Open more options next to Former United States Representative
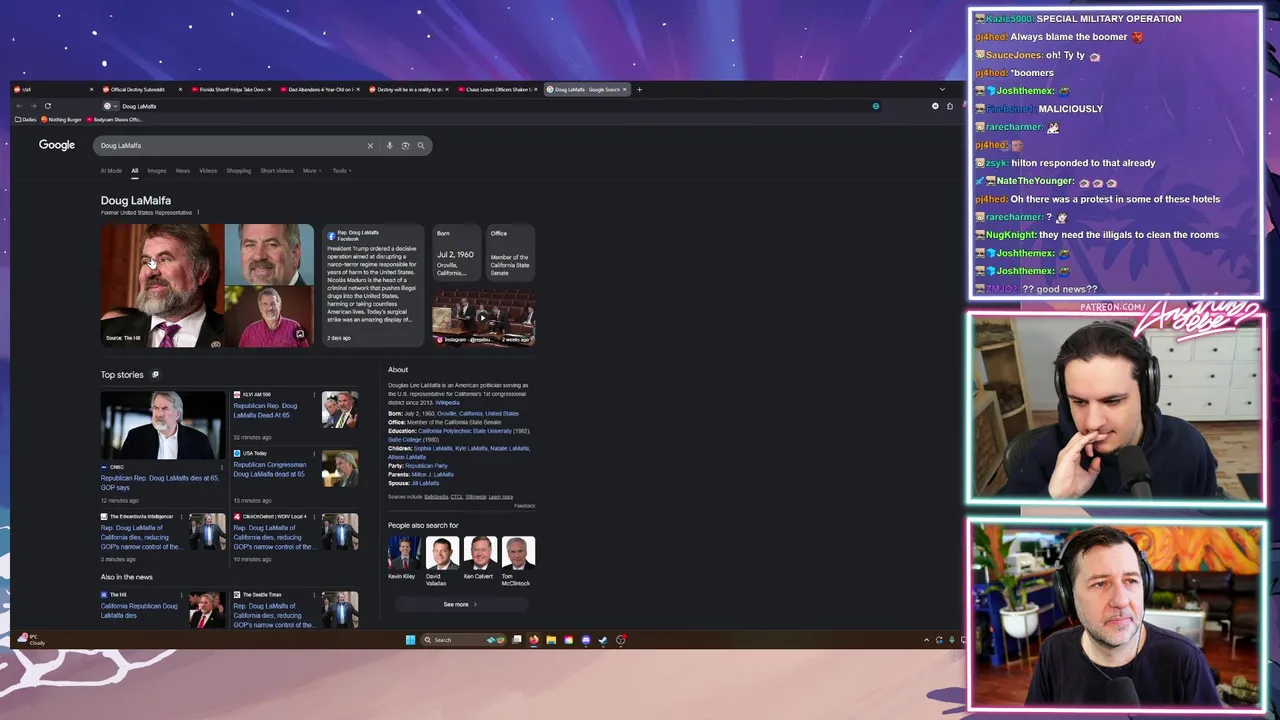 pos(198,212)
